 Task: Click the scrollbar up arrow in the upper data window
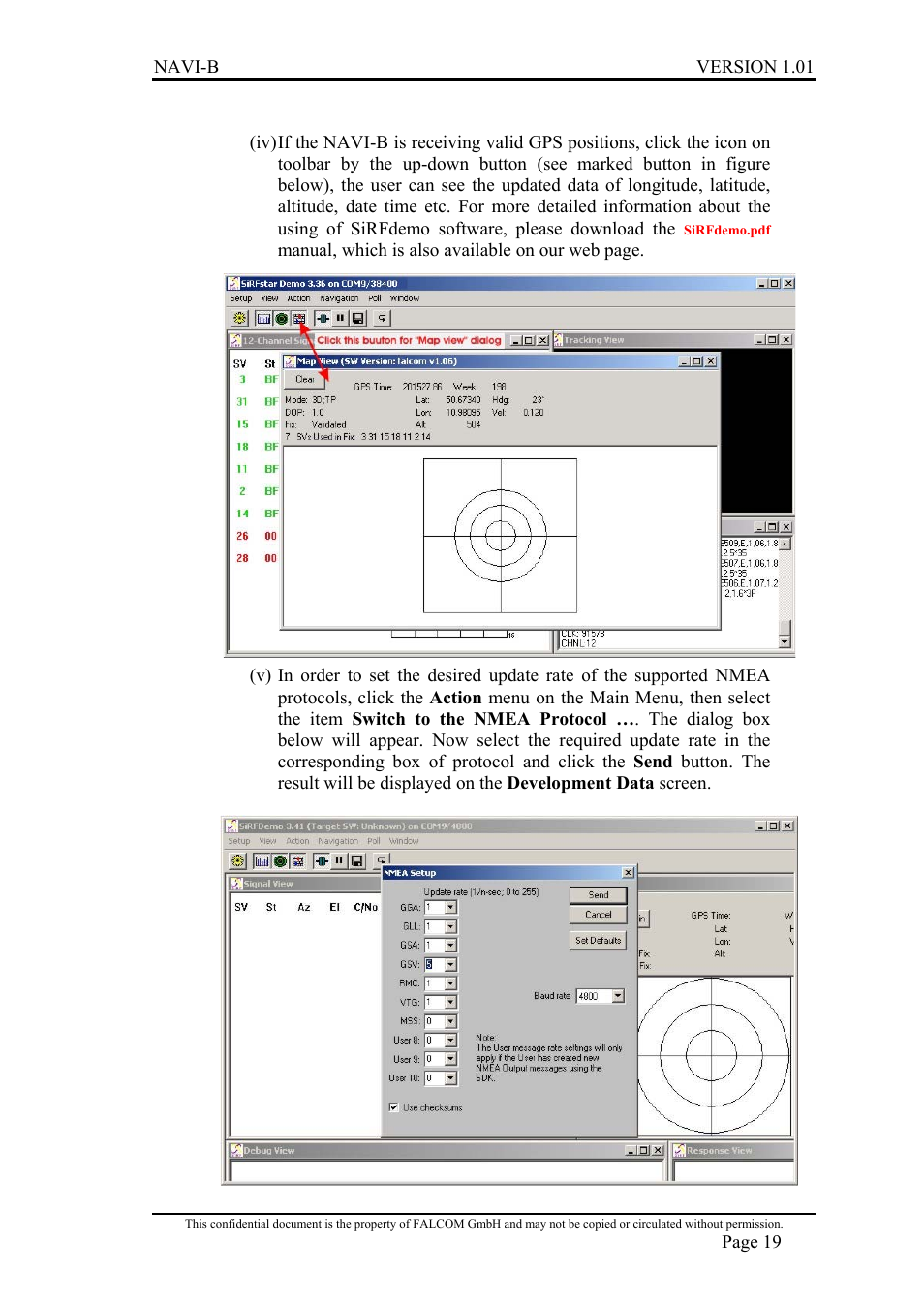[785, 544]
